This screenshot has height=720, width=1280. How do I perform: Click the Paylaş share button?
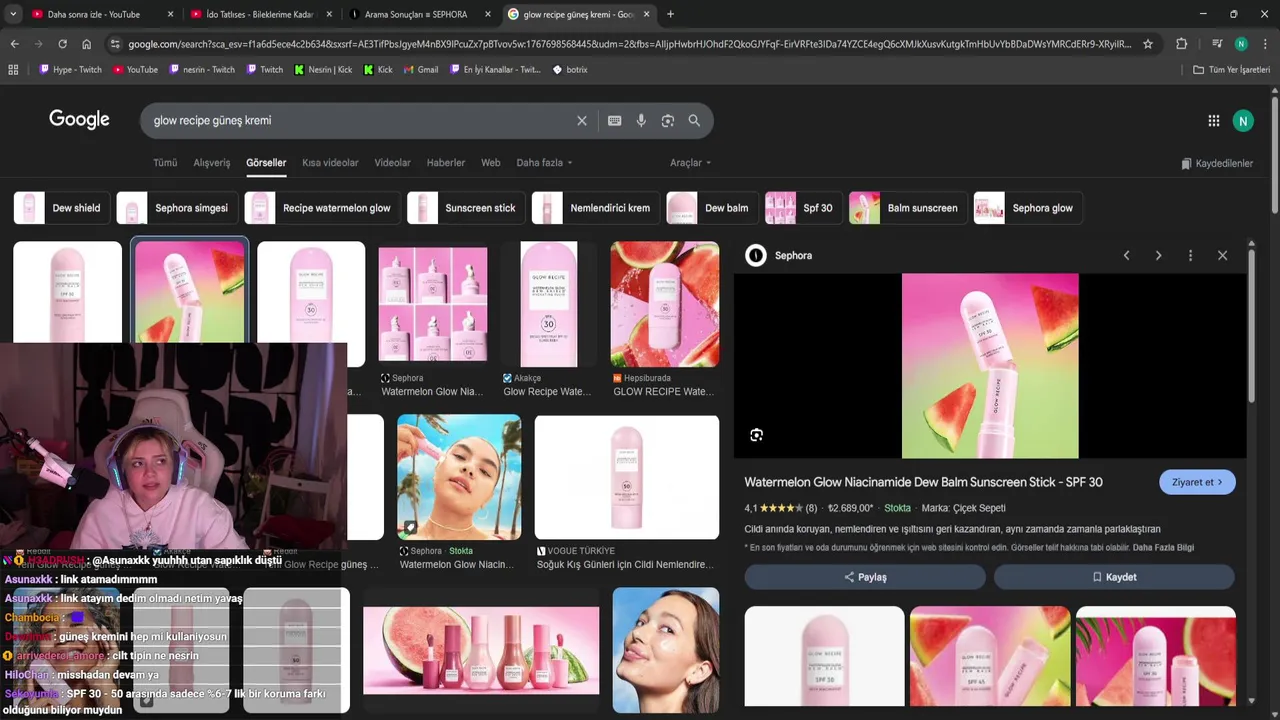click(x=865, y=577)
